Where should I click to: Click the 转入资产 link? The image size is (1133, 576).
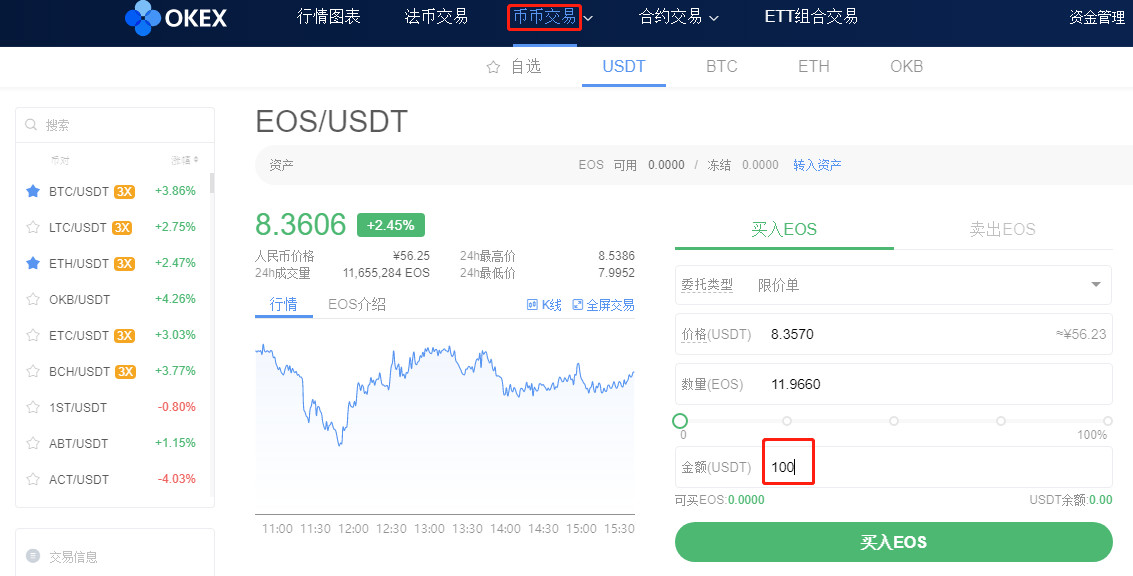click(x=817, y=165)
